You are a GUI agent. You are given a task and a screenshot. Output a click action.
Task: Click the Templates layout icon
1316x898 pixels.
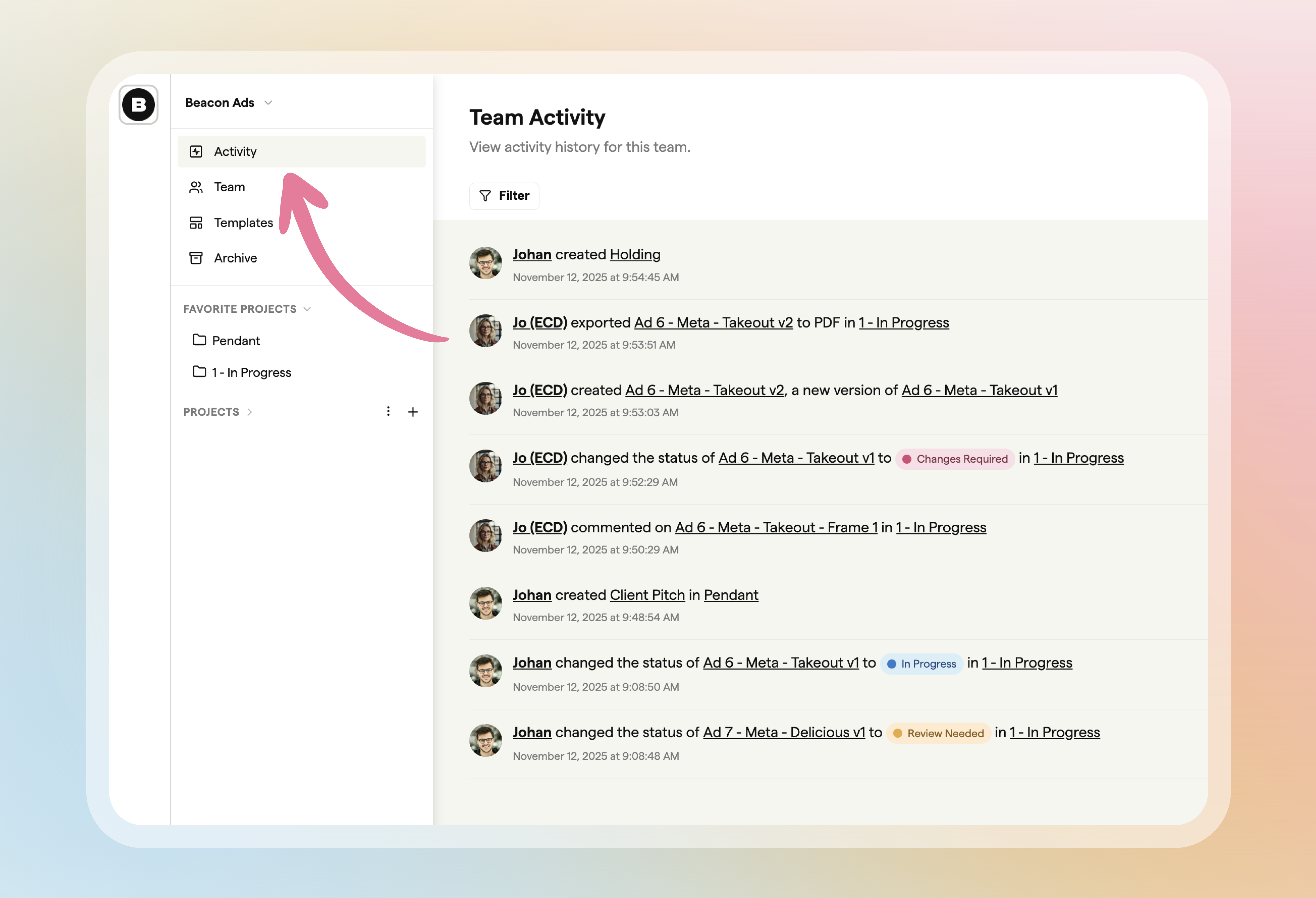click(x=196, y=223)
